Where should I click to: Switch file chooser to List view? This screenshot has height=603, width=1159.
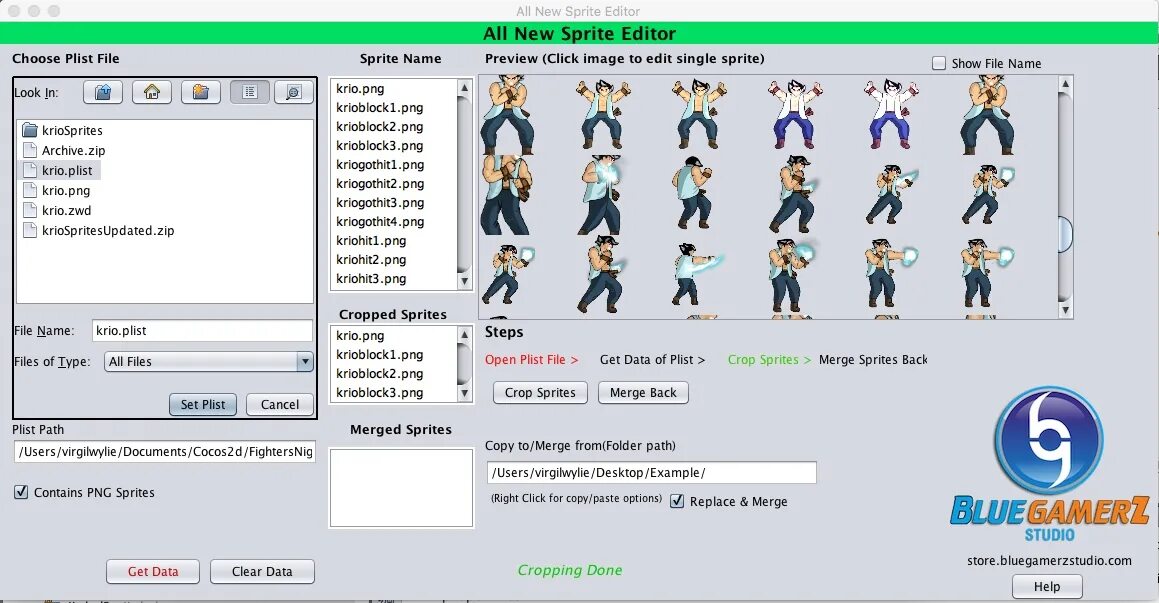pyautogui.click(x=249, y=92)
